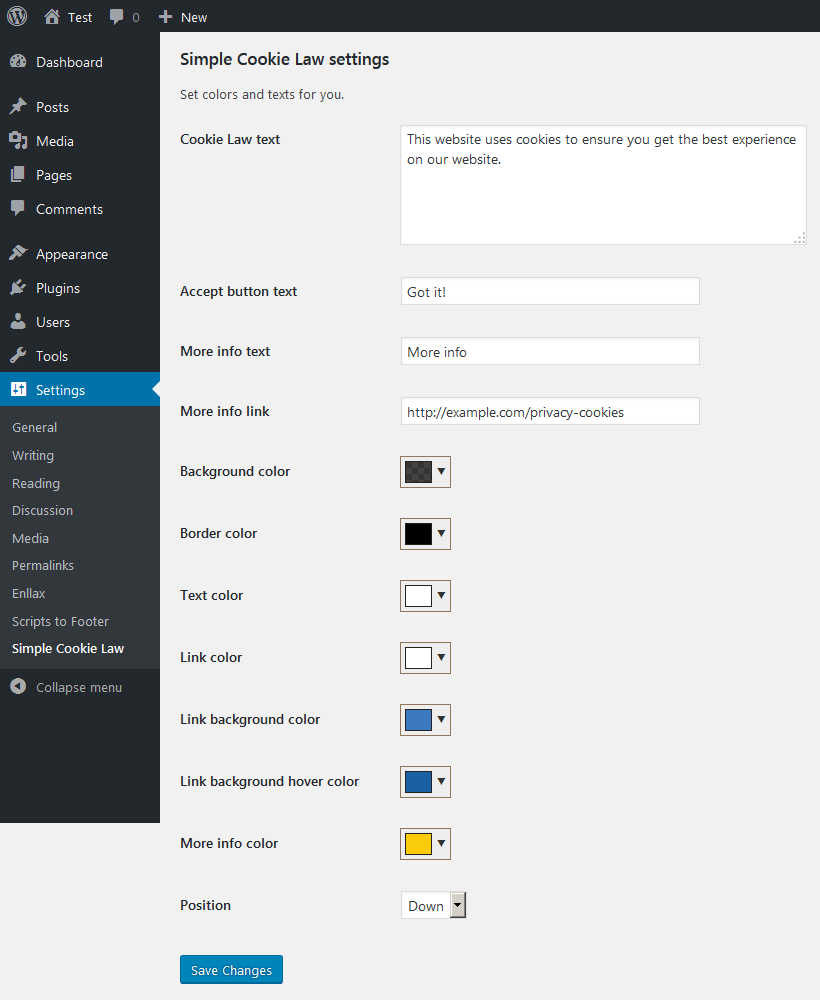Image resolution: width=820 pixels, height=1000 pixels.
Task: Click inside the Cookie Law text area
Action: point(603,185)
